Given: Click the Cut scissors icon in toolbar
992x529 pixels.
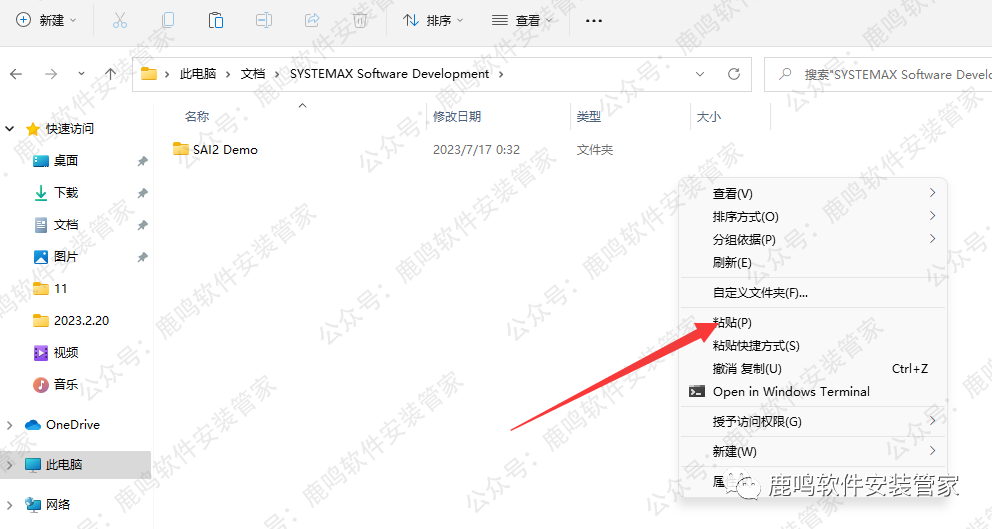Looking at the screenshot, I should (120, 20).
